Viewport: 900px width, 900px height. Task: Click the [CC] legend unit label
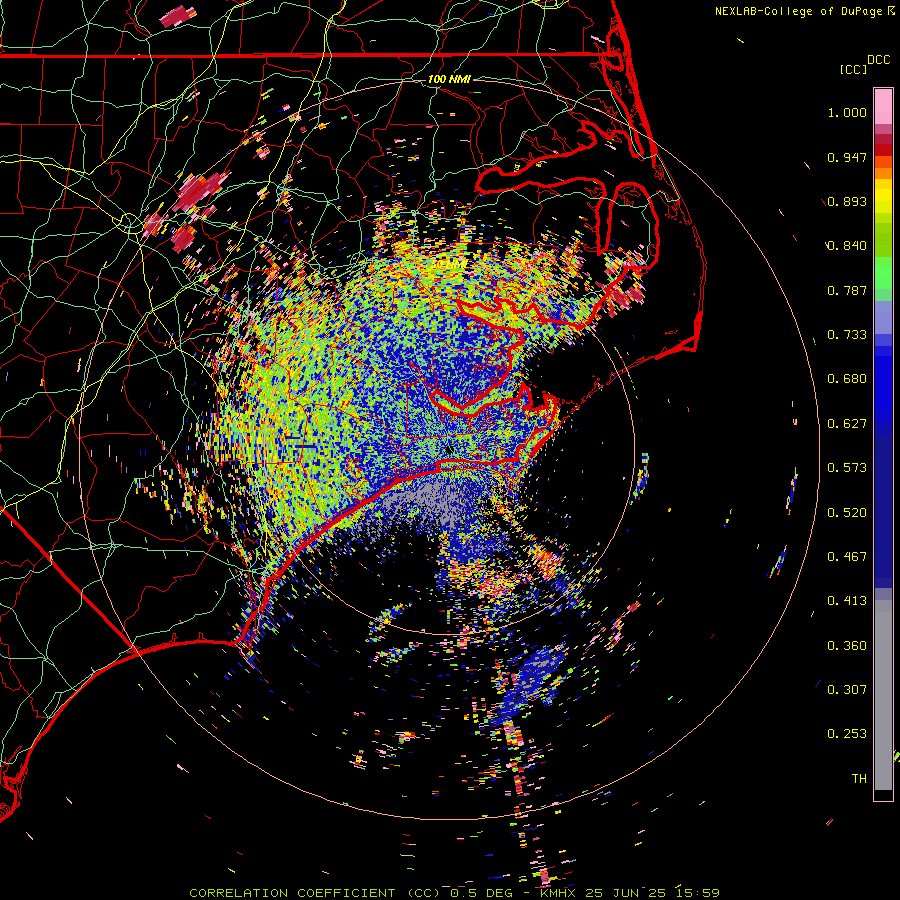853,69
